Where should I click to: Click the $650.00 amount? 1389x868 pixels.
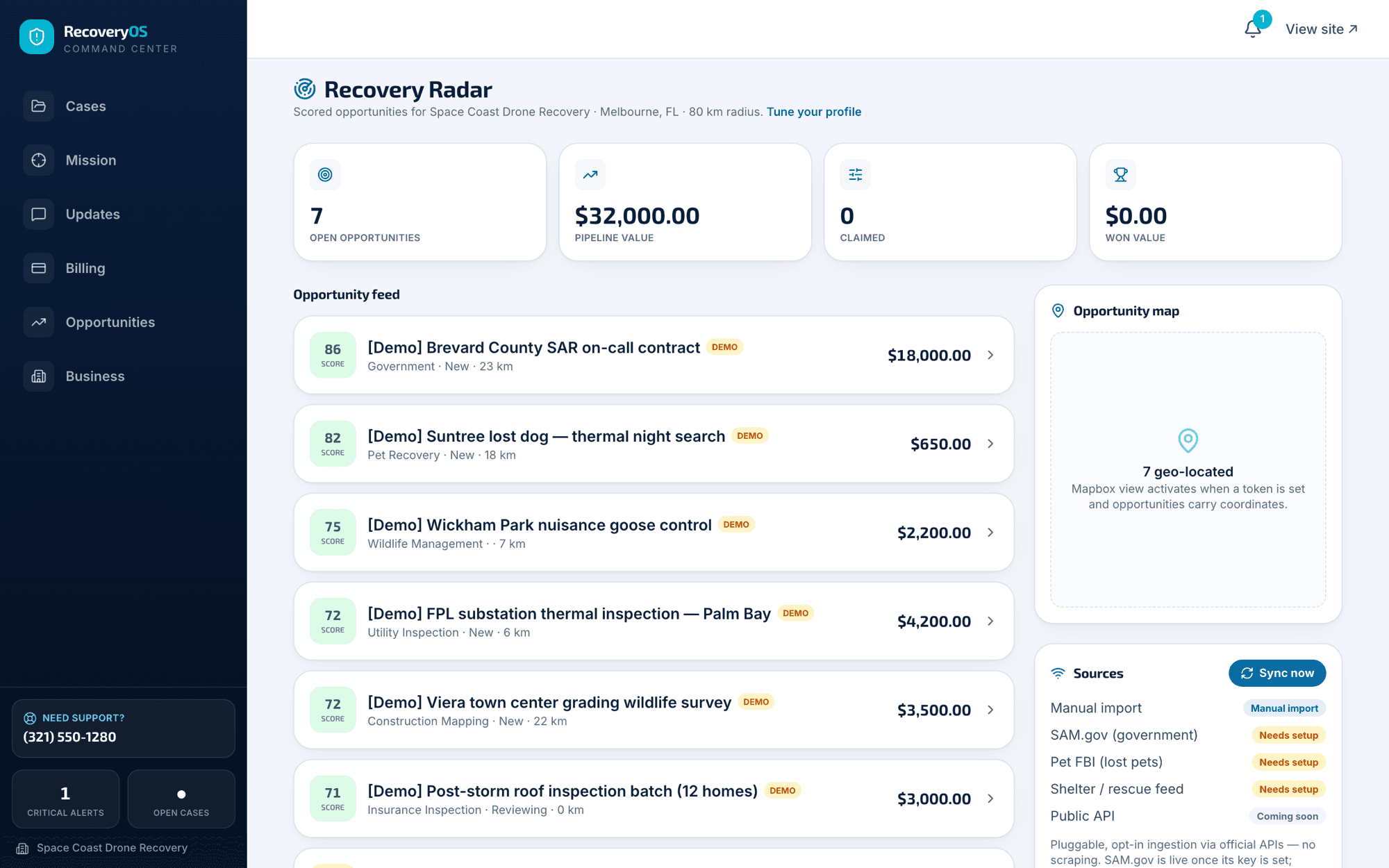coord(940,444)
